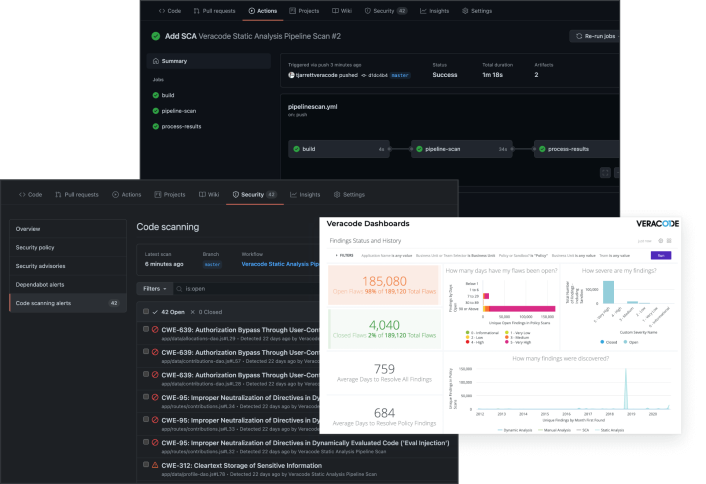The image size is (706, 484).
Task: Open Code tab in the Actions window
Action: click(170, 11)
